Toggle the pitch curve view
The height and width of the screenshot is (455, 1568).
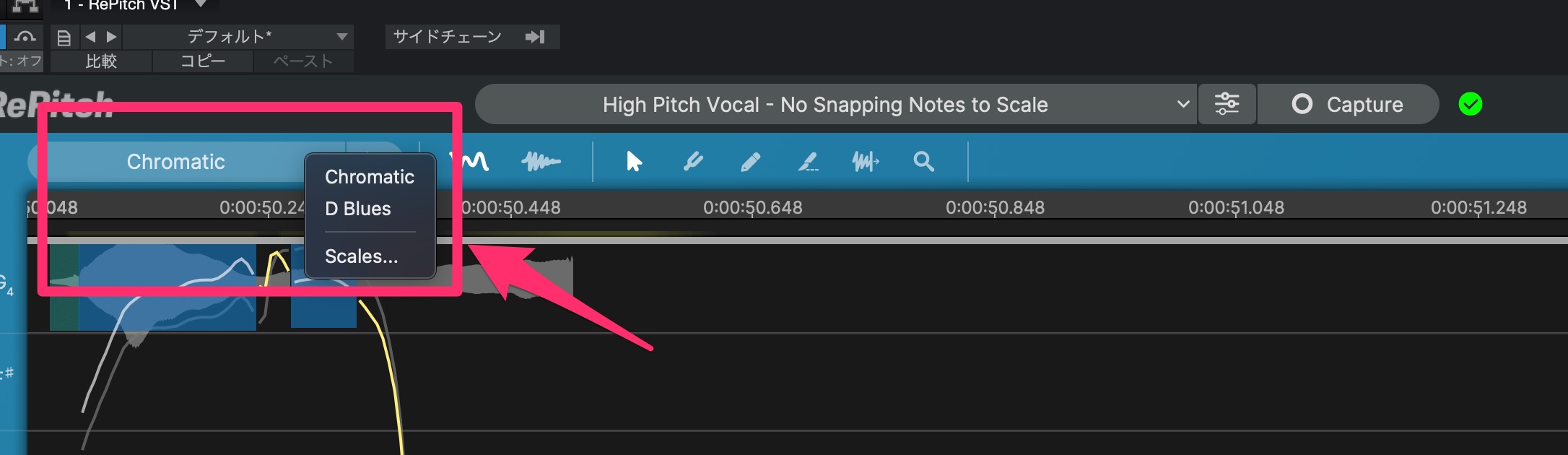click(474, 162)
